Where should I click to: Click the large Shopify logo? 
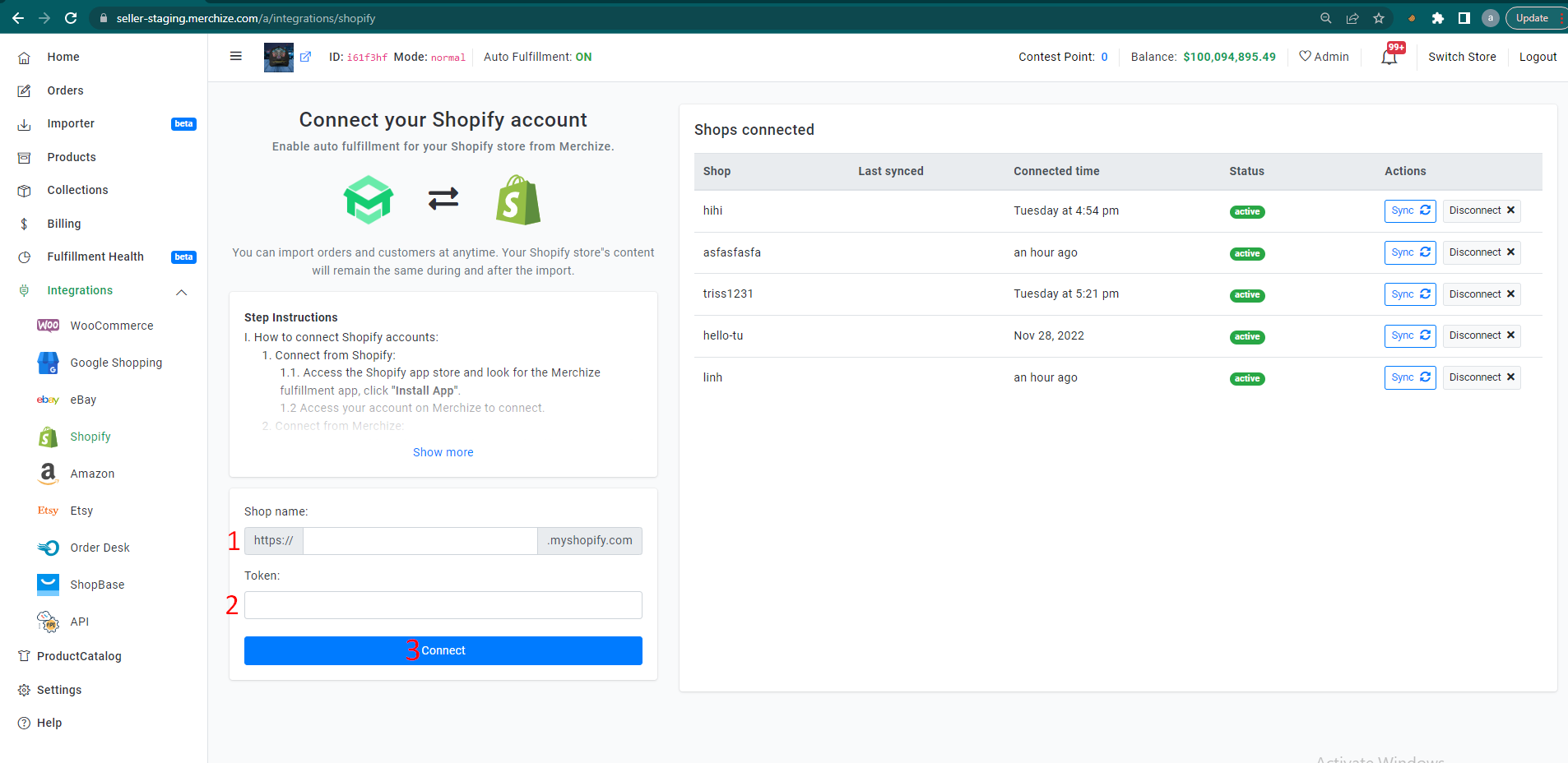518,200
